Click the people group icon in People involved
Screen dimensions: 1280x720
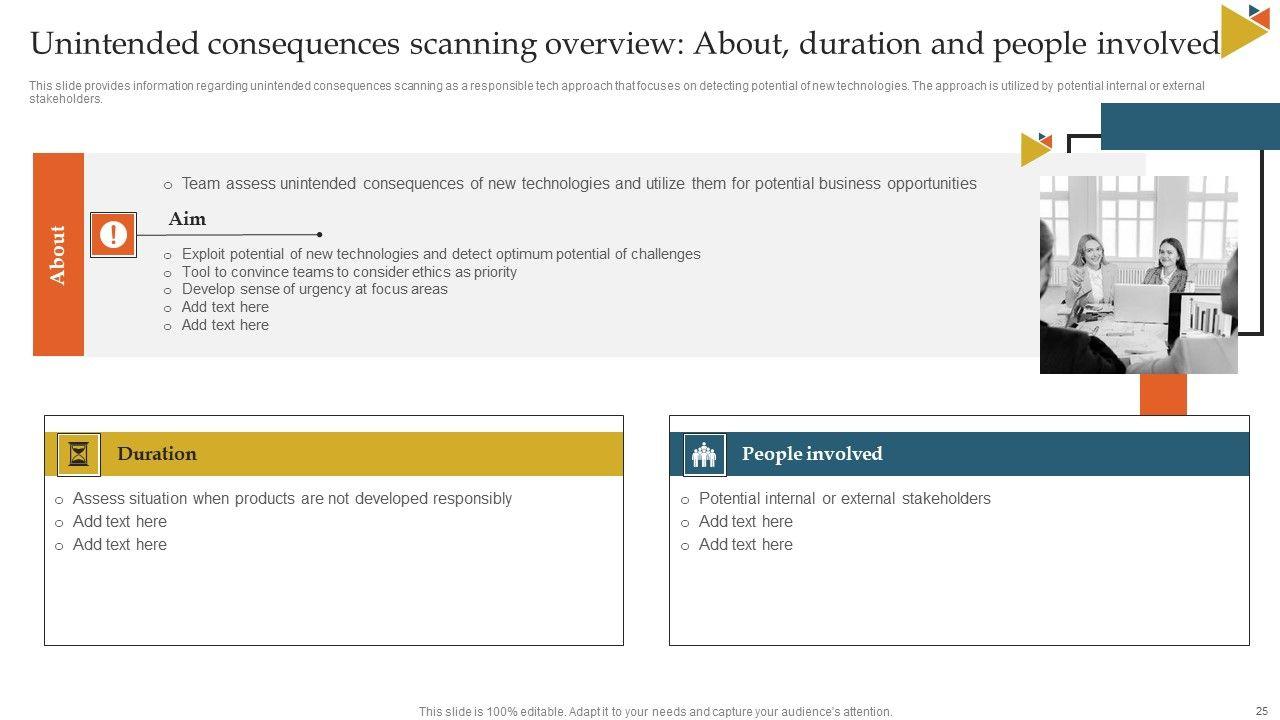pos(704,454)
